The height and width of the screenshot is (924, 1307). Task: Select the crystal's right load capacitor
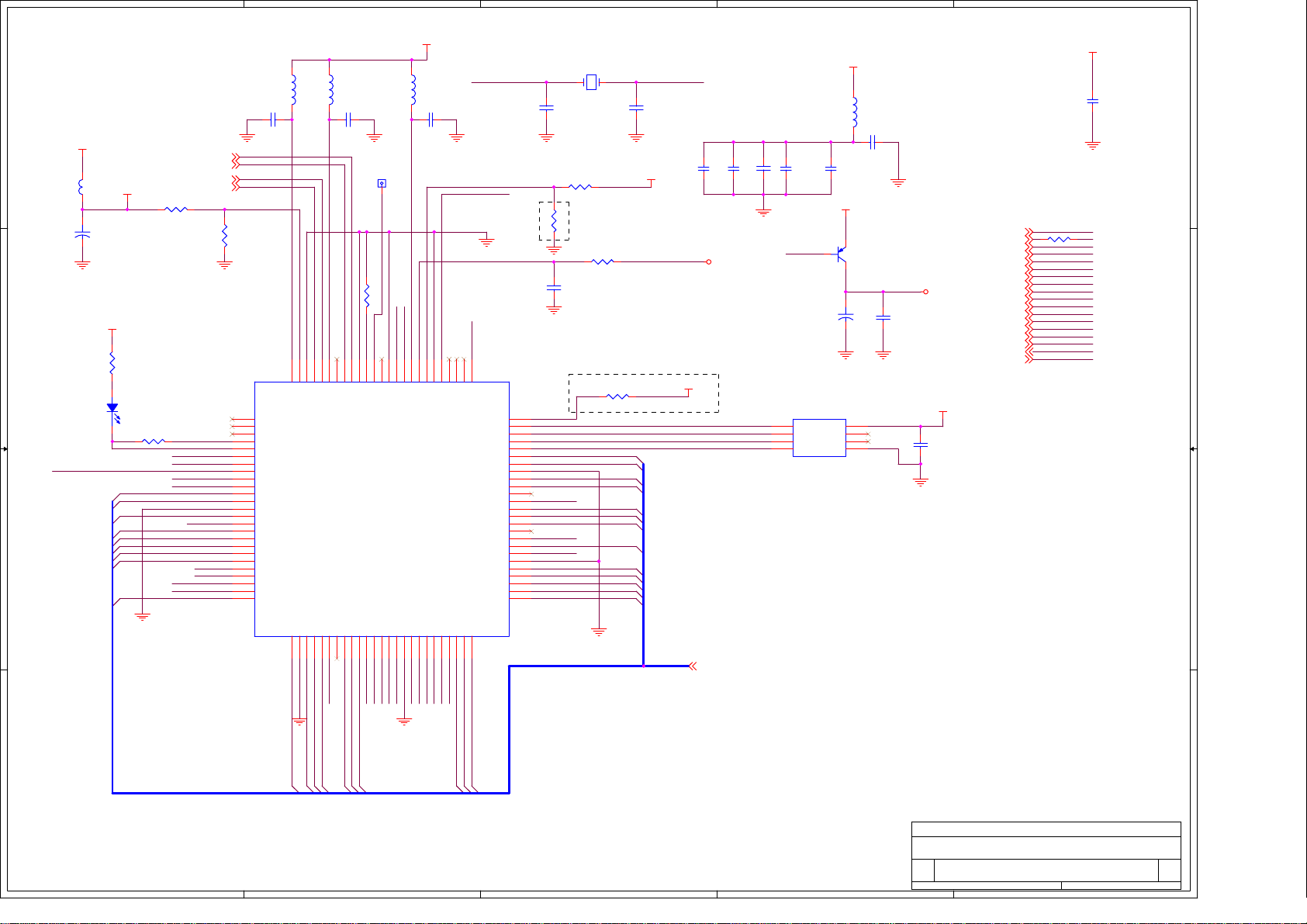[636, 108]
